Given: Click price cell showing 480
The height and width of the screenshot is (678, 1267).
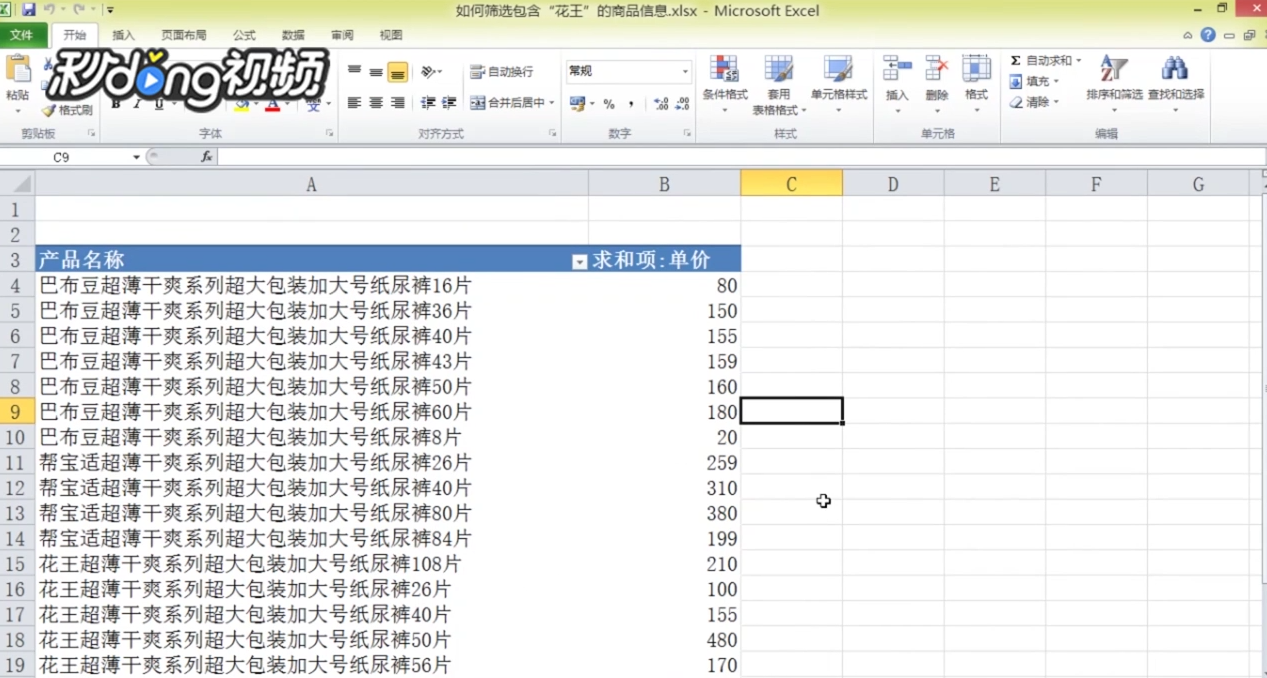Looking at the screenshot, I should [664, 640].
